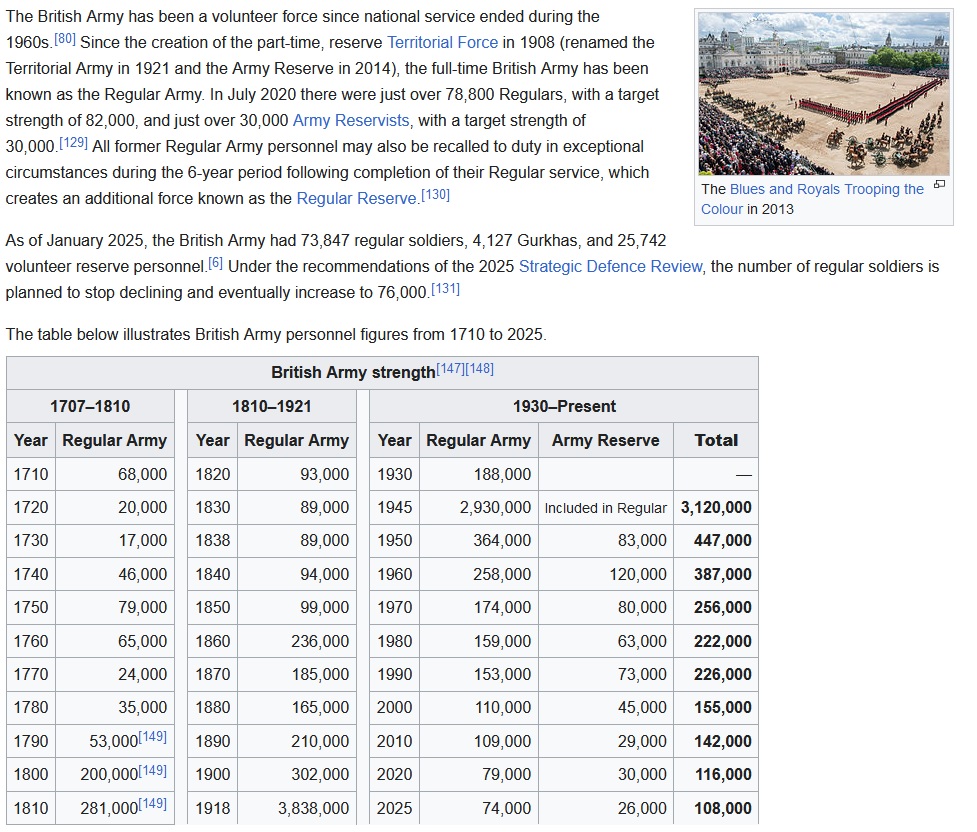
Task: Click citation [149] in the 1810 row
Action: tap(152, 803)
